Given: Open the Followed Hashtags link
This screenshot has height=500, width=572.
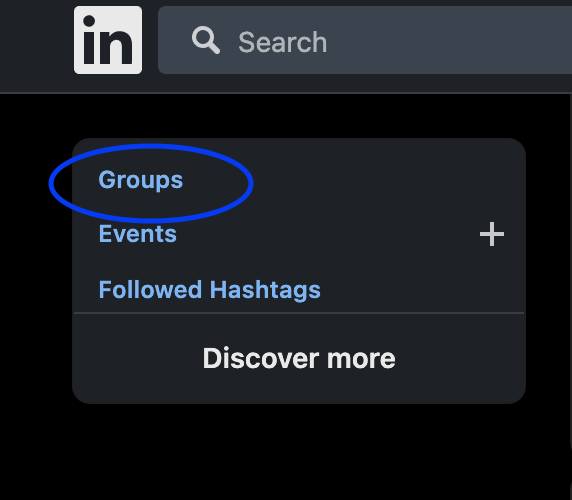Looking at the screenshot, I should coord(209,290).
